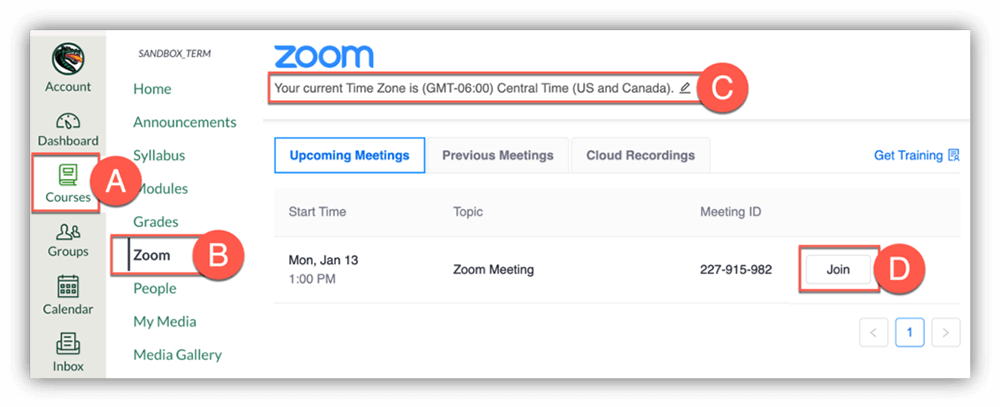Open the Dashboard speedometer icon
1000x407 pixels.
point(68,122)
